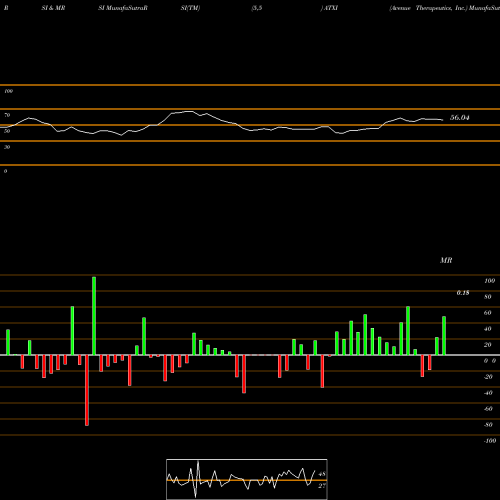Viewport: 500px width, 500px height.
Task: Click the 60 label on MR axis
Action: coord(488,313)
